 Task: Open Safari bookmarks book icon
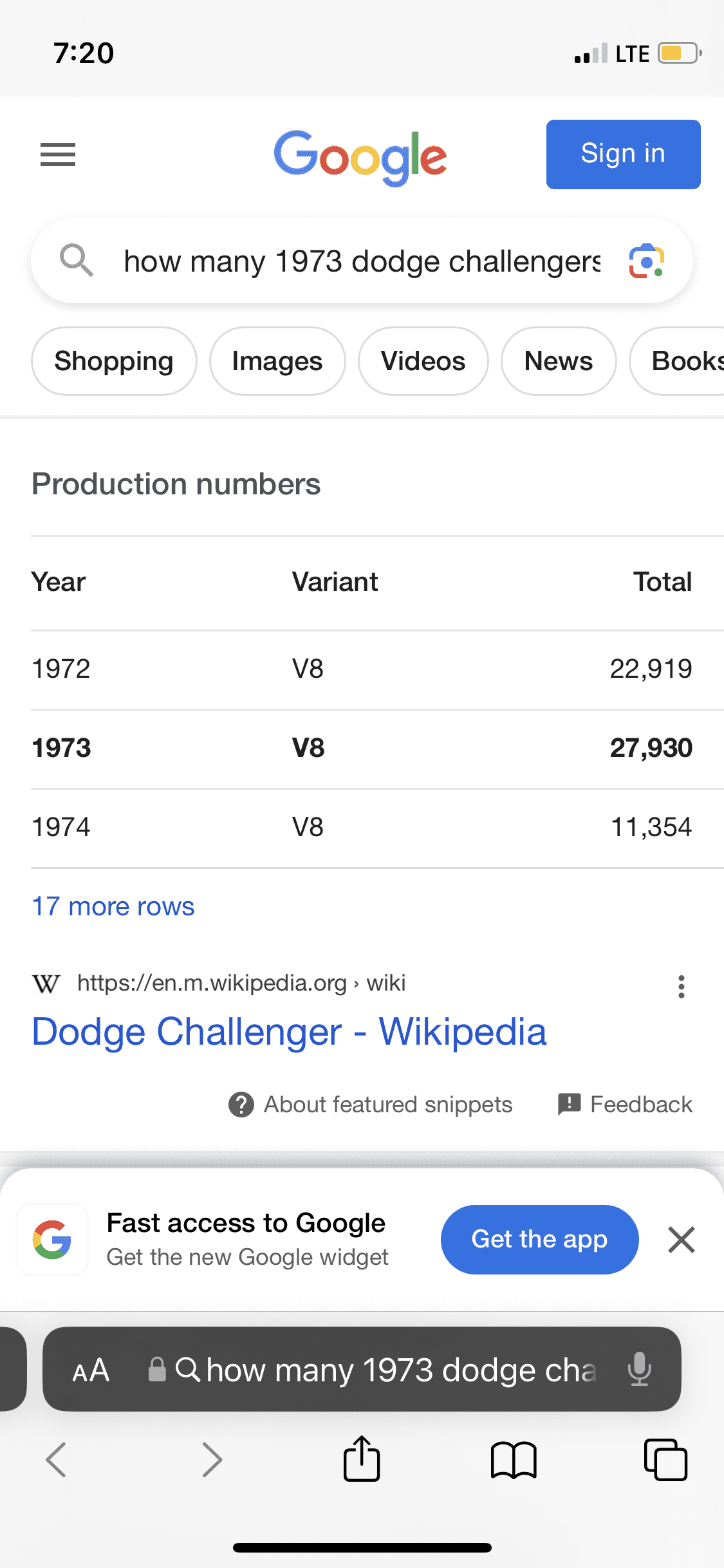click(513, 1459)
